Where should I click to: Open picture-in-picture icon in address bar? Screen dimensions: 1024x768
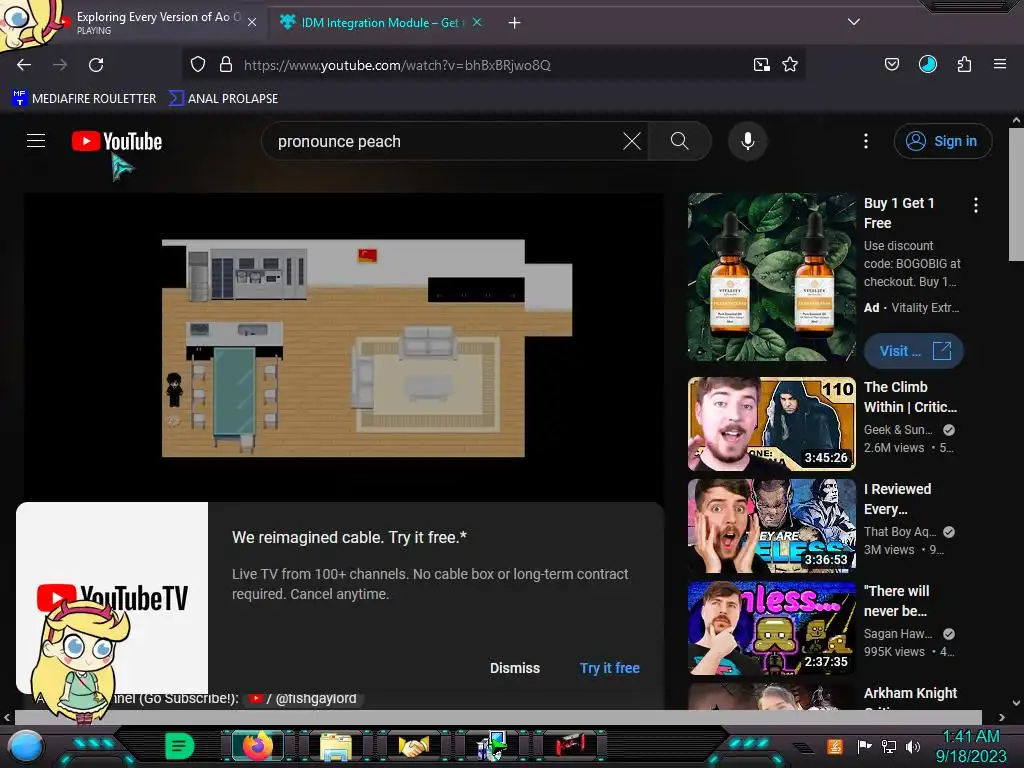coord(761,65)
